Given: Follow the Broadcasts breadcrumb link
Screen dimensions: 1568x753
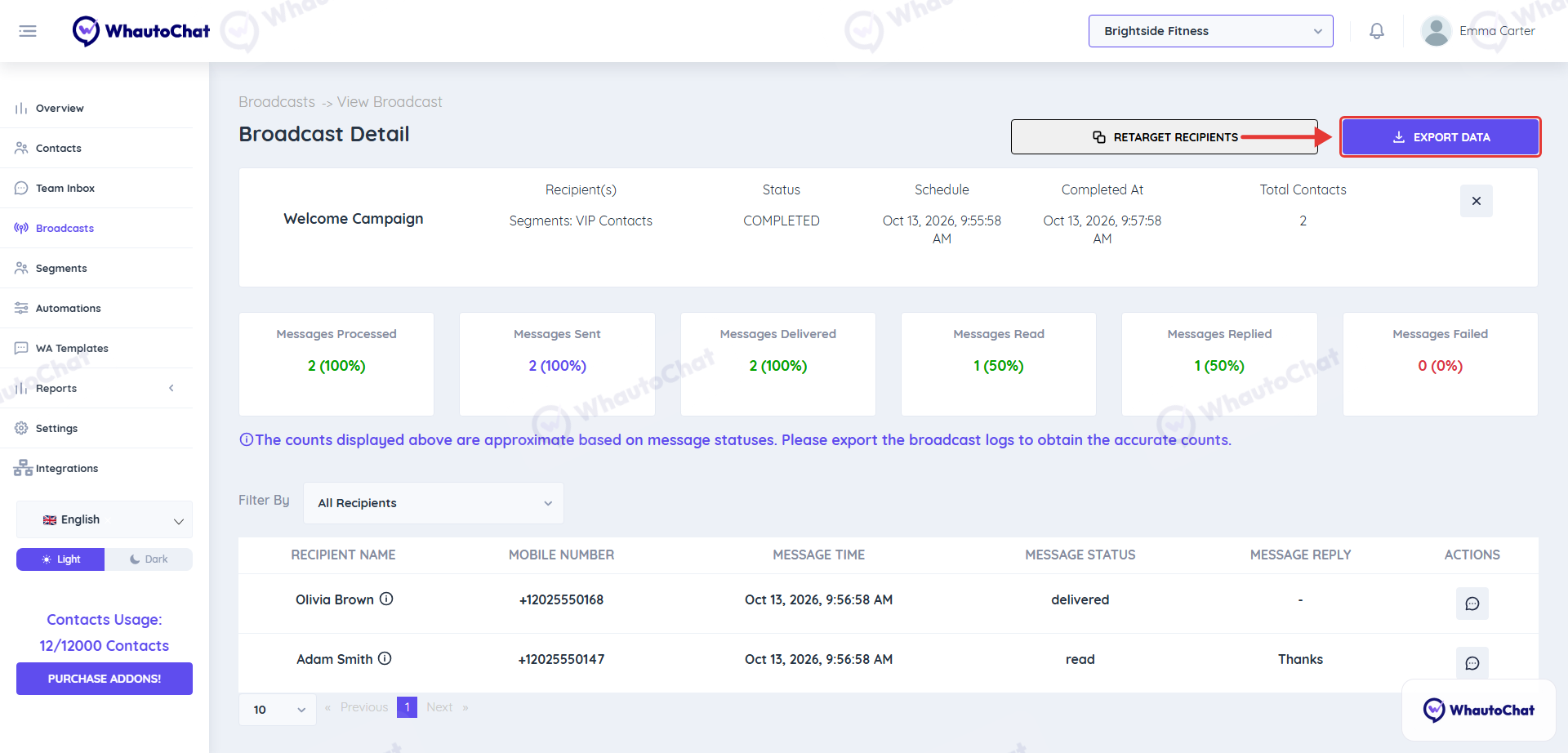Looking at the screenshot, I should click(x=277, y=102).
